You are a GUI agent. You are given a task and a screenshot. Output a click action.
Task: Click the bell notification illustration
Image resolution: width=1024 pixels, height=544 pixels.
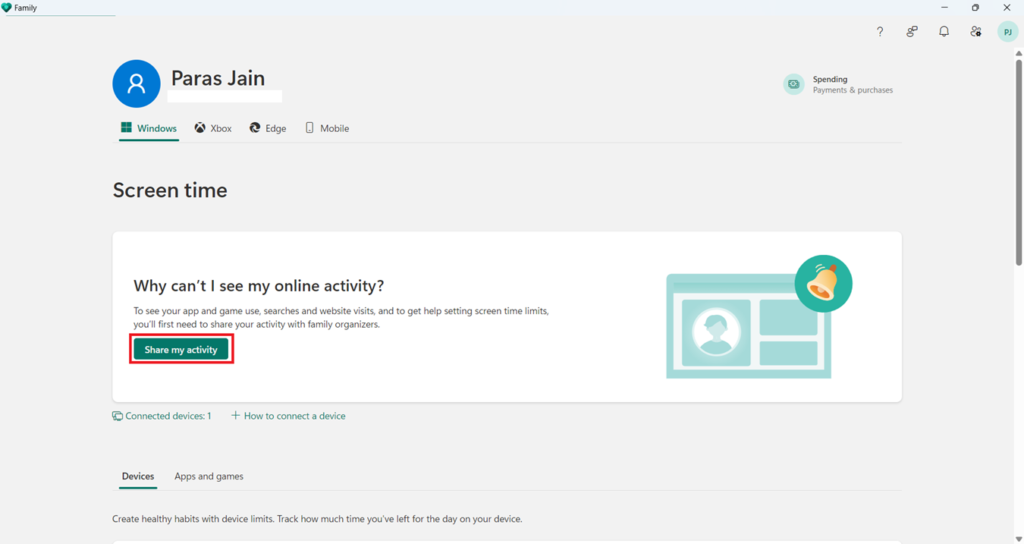click(823, 283)
